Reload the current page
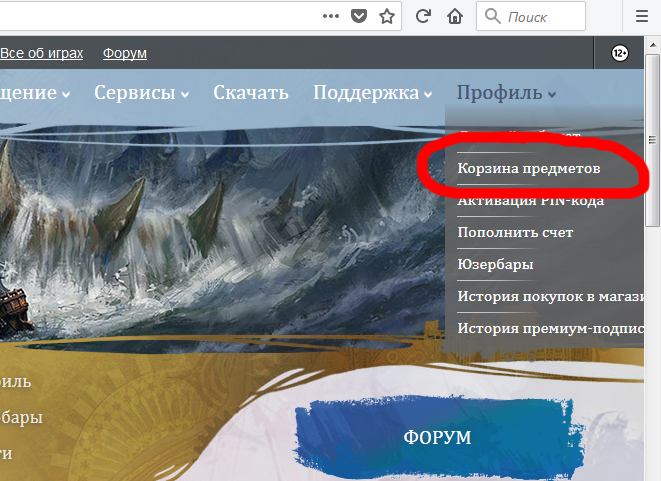The image size is (661, 481). [423, 16]
